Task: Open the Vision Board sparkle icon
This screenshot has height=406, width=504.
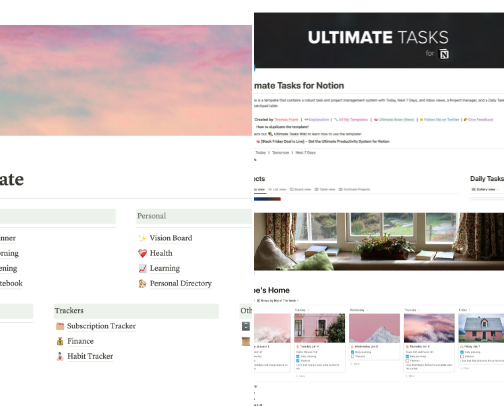Action: (x=142, y=238)
